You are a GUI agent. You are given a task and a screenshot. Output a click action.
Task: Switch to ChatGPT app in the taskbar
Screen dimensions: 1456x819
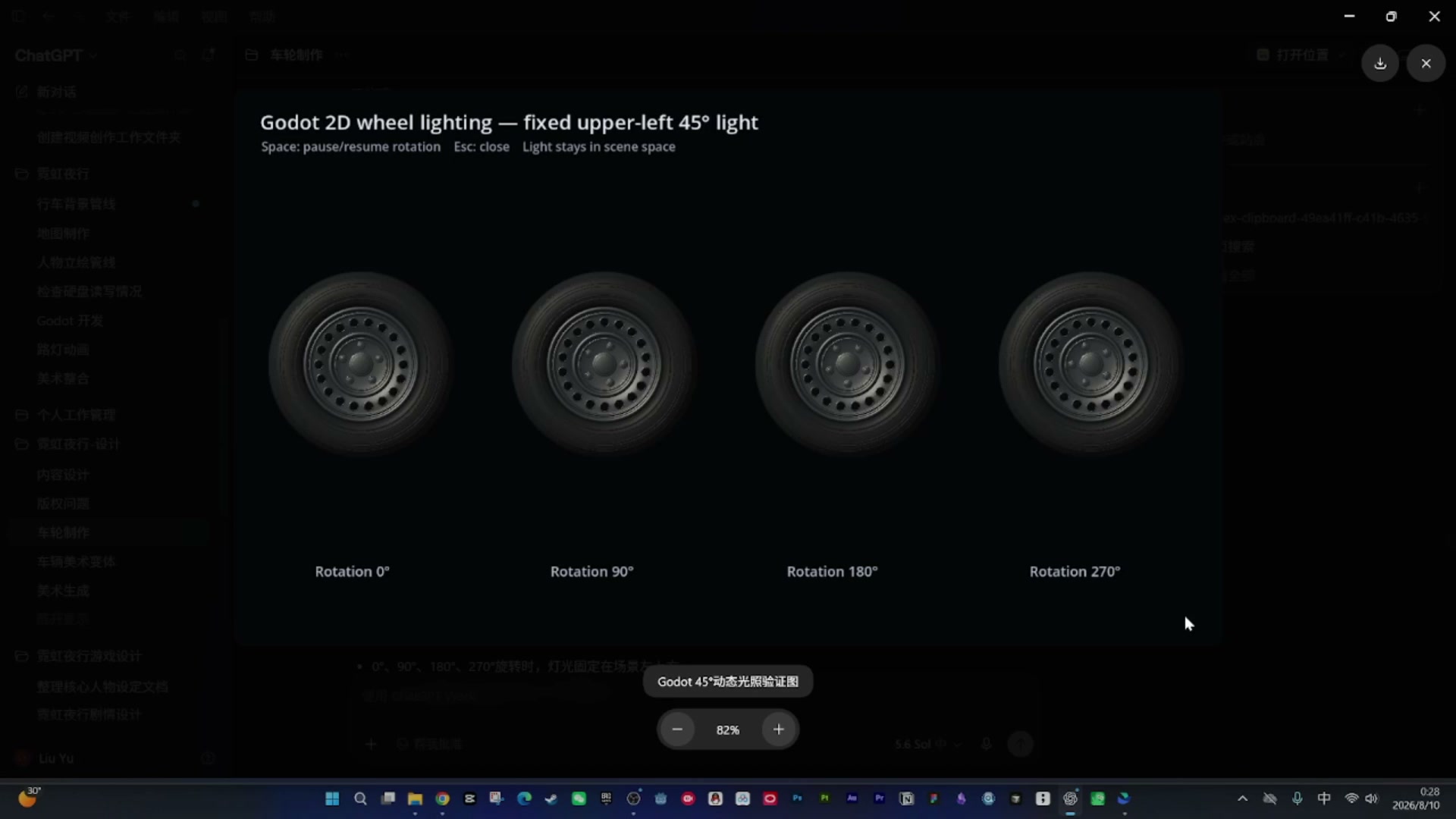[1070, 799]
